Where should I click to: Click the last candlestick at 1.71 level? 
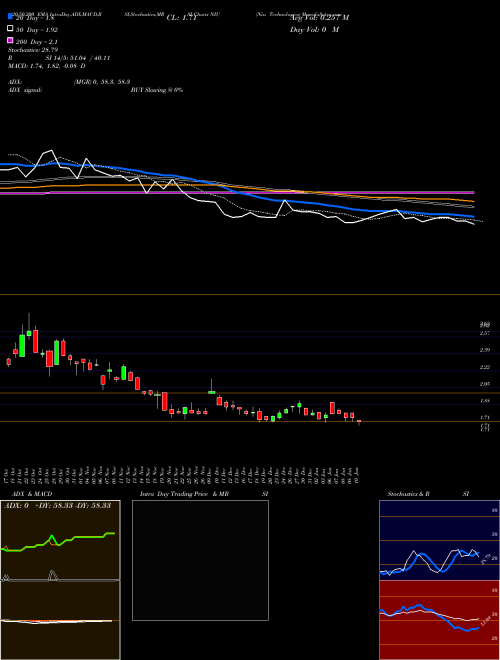[x=359, y=422]
